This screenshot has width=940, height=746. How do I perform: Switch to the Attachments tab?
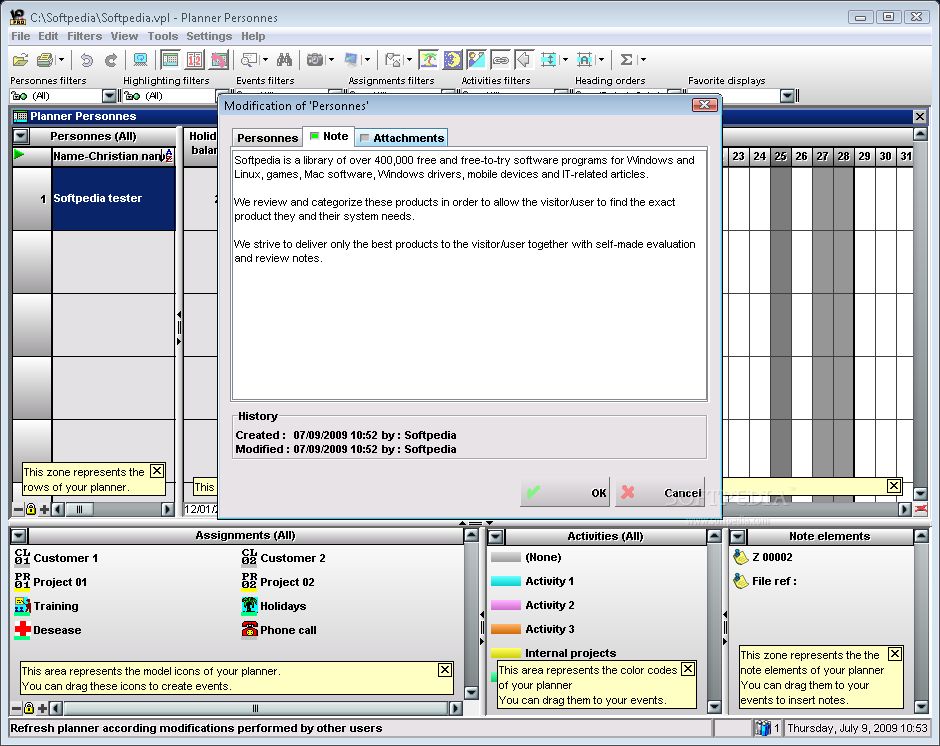[402, 138]
